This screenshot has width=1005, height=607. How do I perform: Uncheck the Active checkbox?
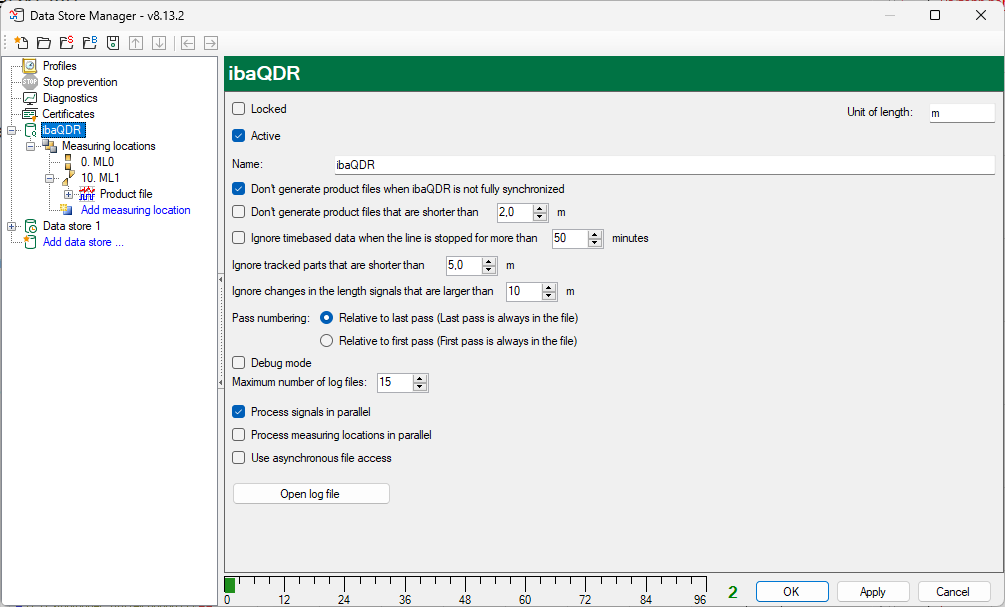(238, 136)
